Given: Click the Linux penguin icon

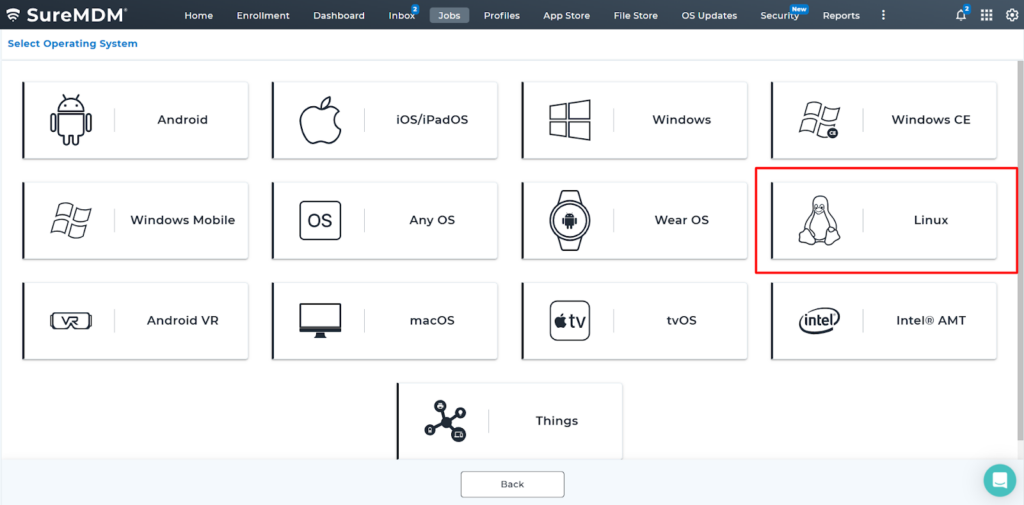Looking at the screenshot, I should pos(819,220).
